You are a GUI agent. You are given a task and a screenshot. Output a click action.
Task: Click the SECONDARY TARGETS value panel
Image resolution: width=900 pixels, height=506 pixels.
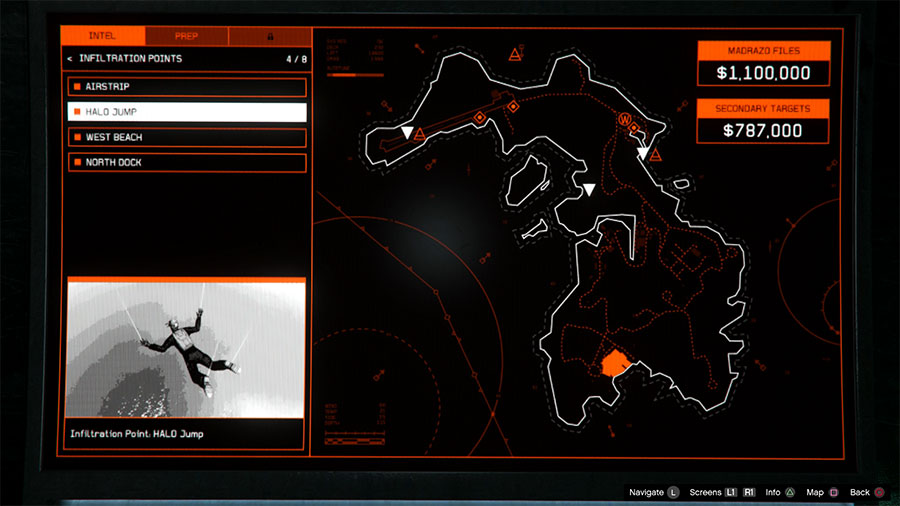point(763,120)
